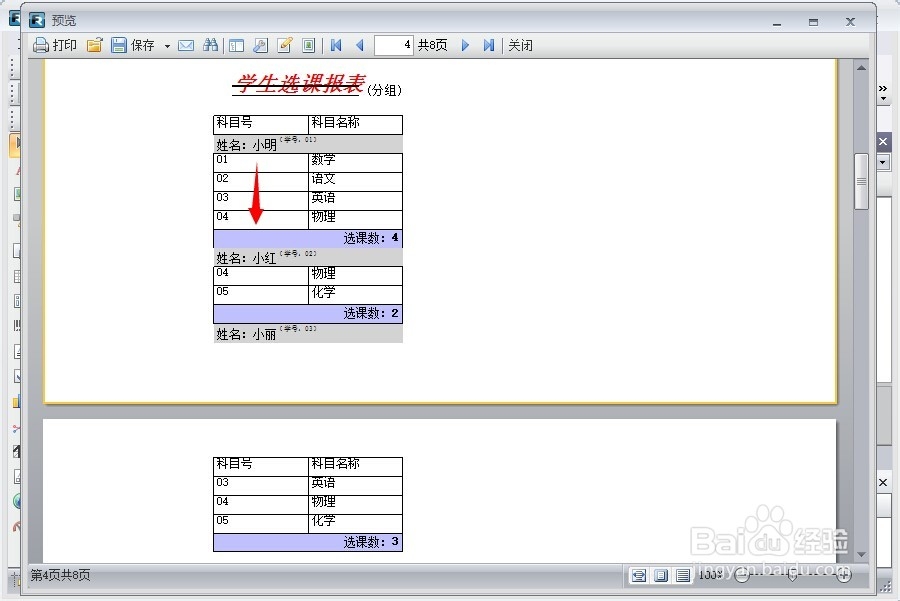This screenshot has height=601, width=900.
Task: Select page-width zoom mode icon
Action: [x=639, y=575]
